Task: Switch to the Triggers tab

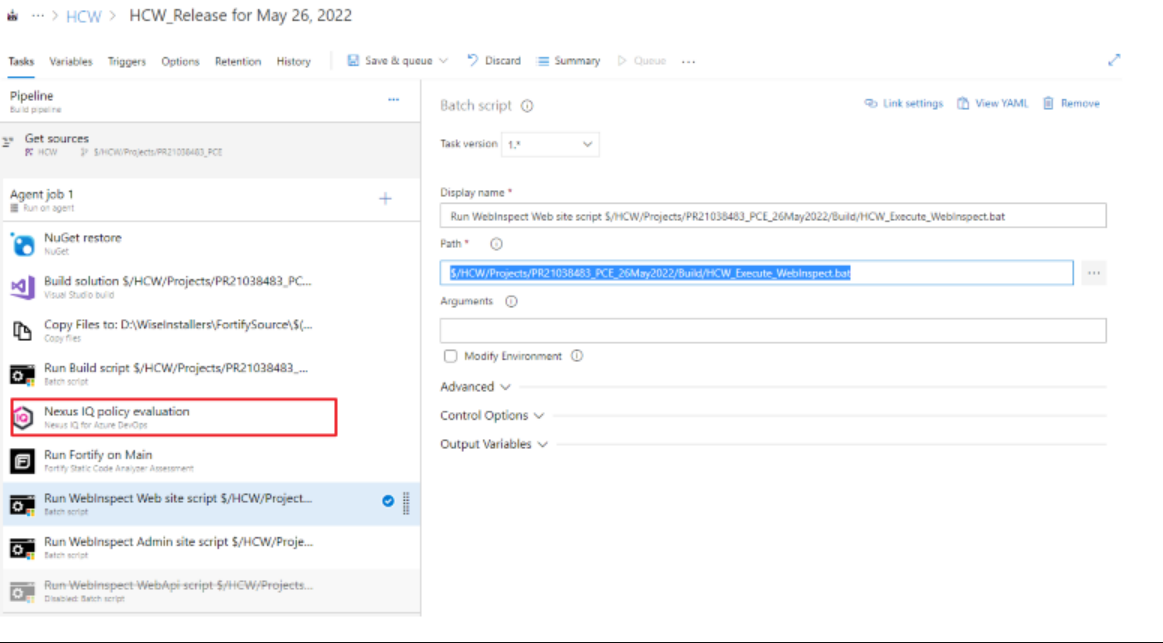Action: [x=127, y=62]
